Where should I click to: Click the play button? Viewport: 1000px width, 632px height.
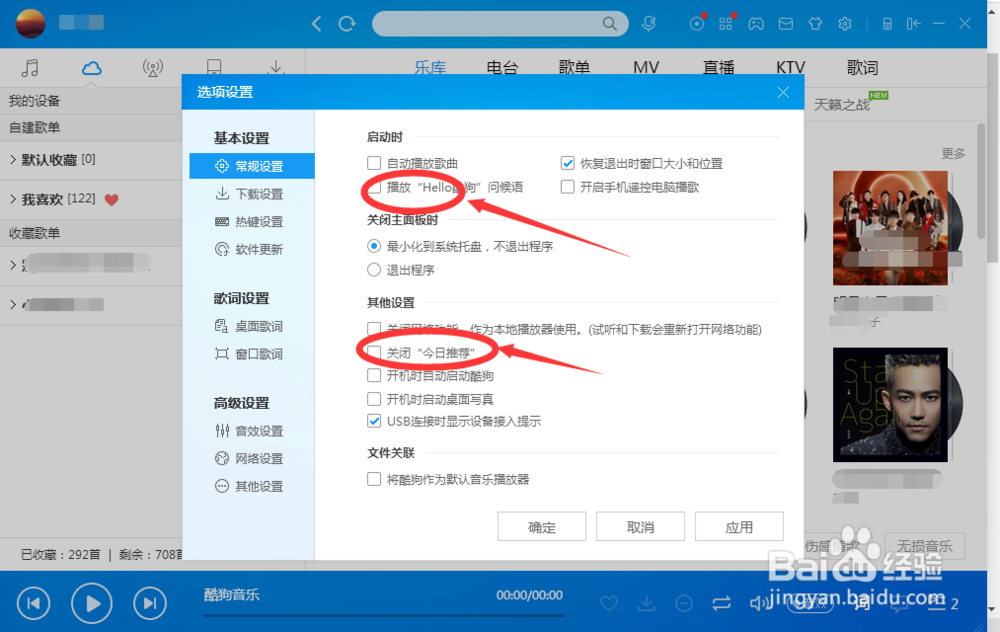[x=92, y=603]
